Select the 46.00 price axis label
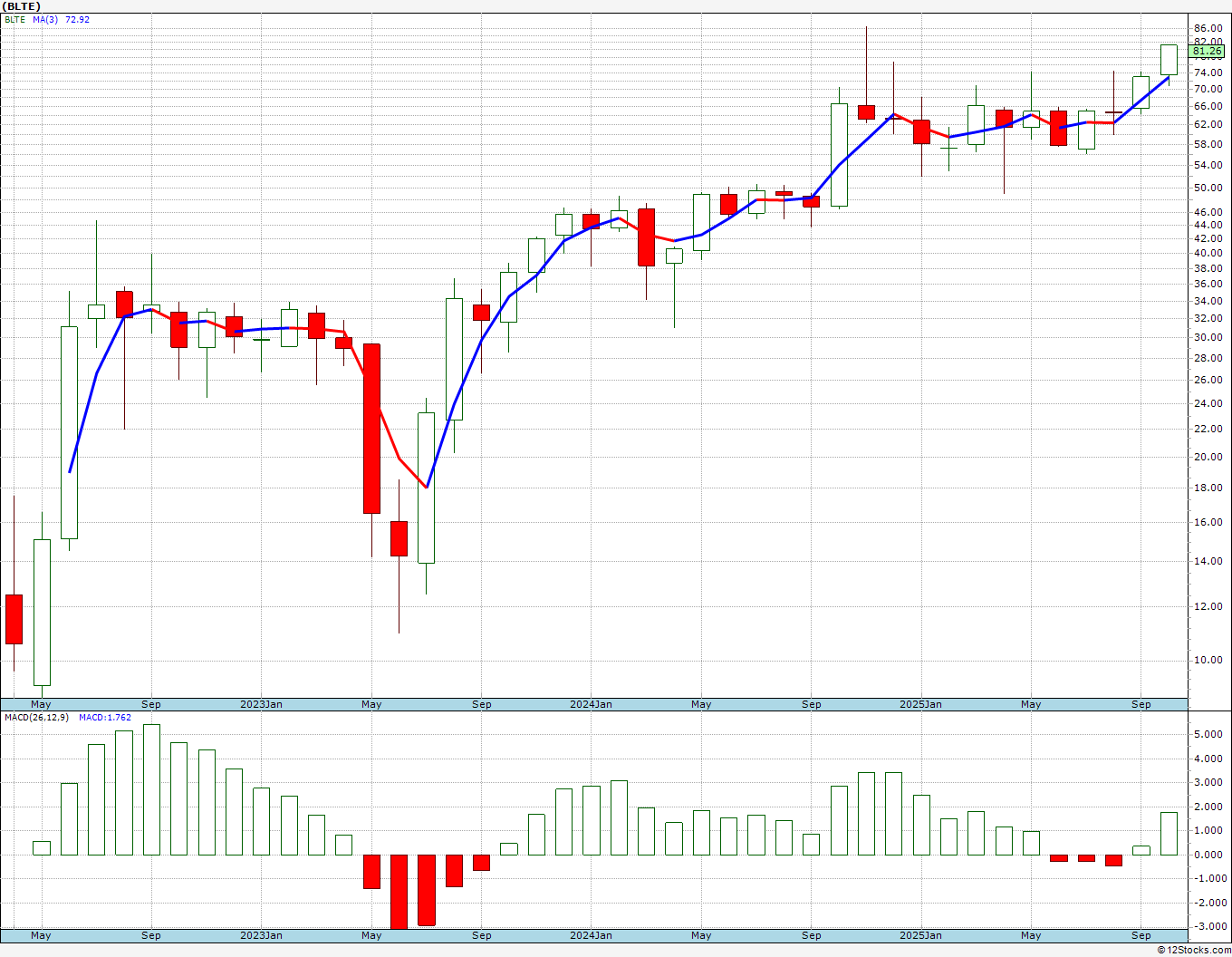The height and width of the screenshot is (957, 1232). point(1208,212)
